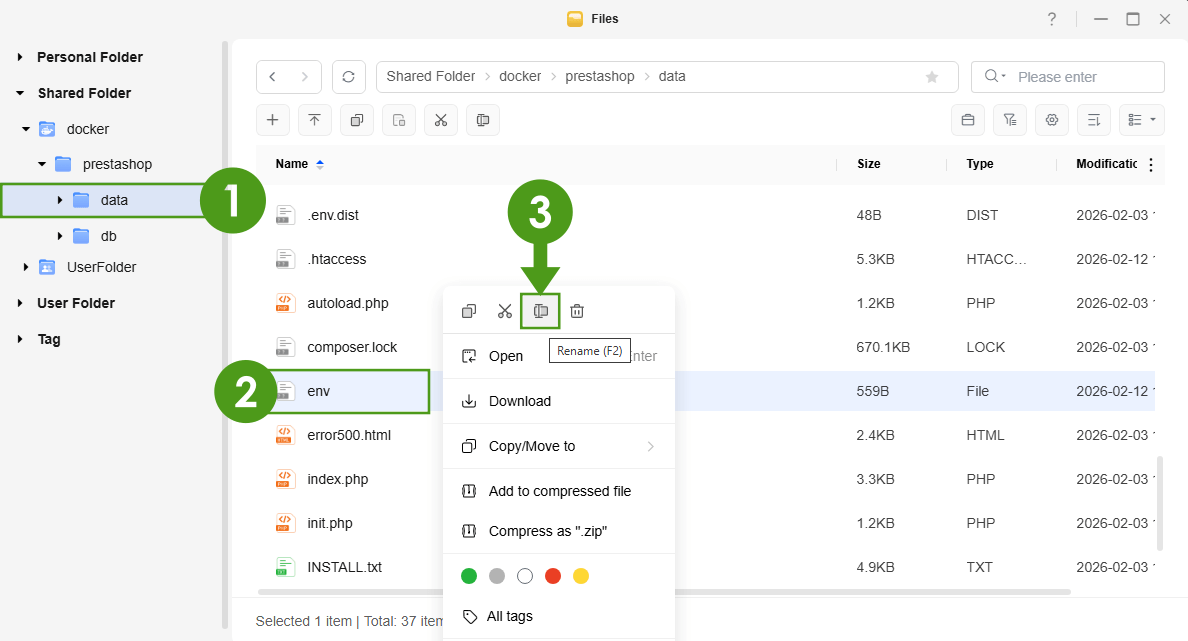Click the scissors Cut icon in the context menu
Screen dimensions: 1188x641
505,311
